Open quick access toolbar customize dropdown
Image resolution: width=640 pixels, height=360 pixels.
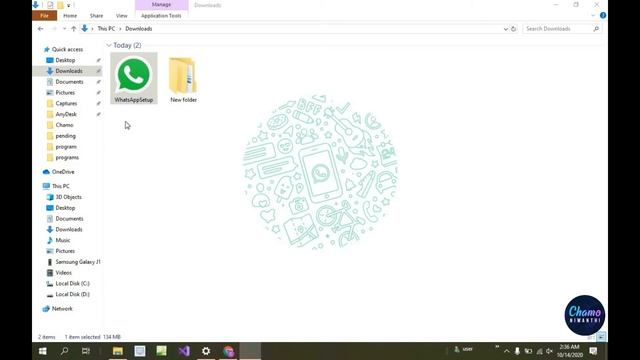point(68,5)
